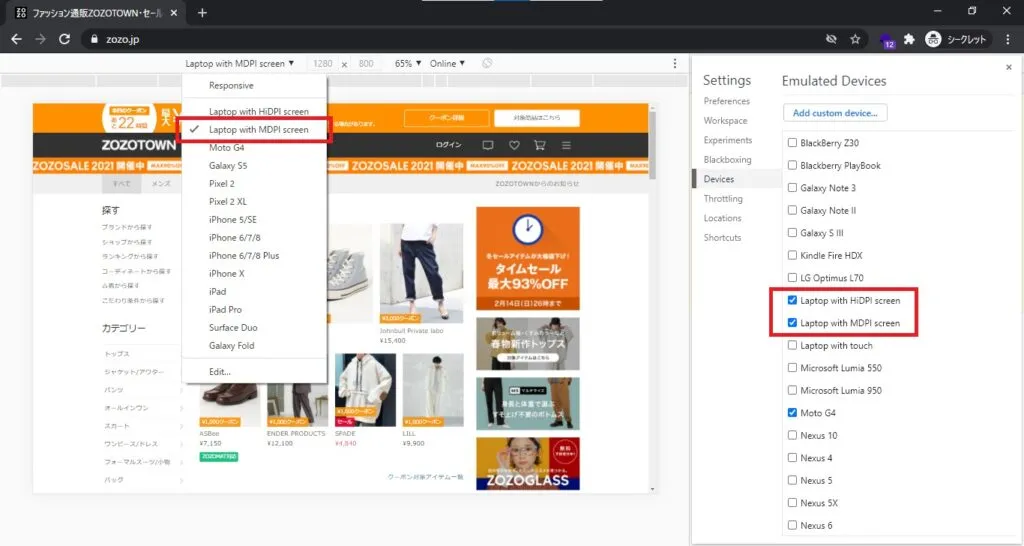Toggle BlackBerry Z30 checkbox
This screenshot has height=546, width=1024.
click(792, 142)
